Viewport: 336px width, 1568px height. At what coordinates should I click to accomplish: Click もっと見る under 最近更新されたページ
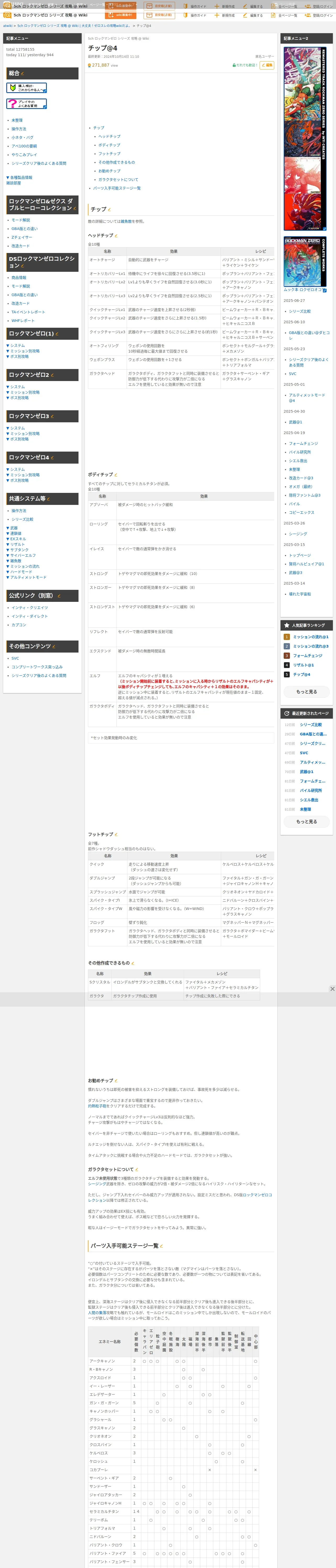tap(307, 822)
